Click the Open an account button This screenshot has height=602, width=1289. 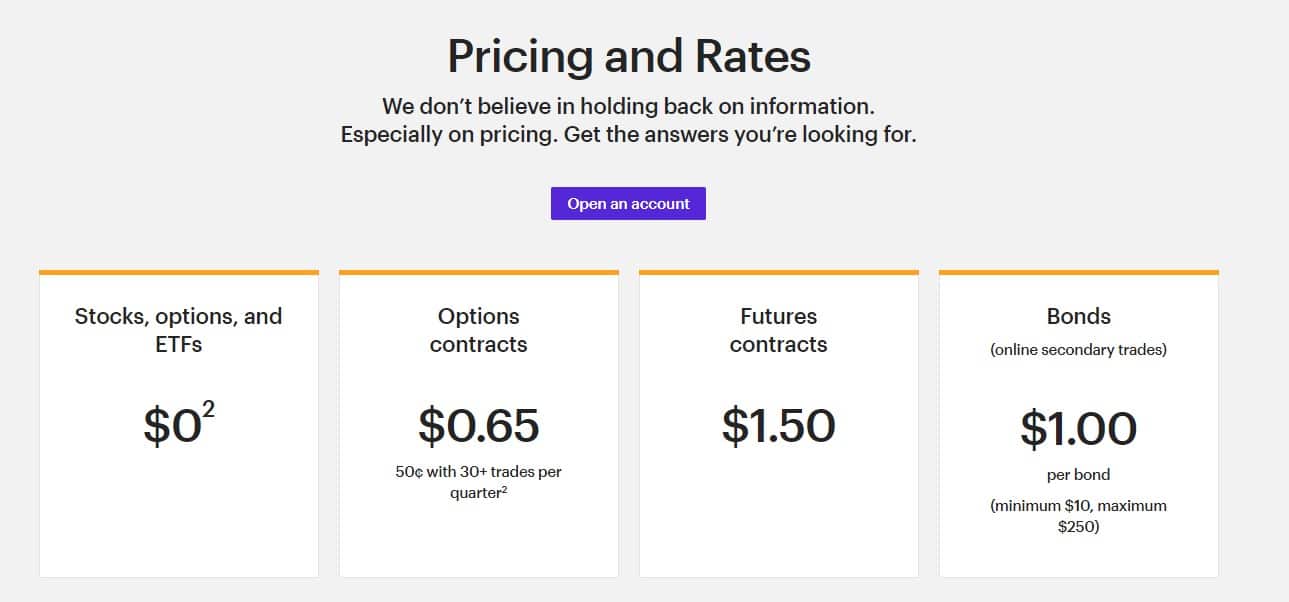coord(628,203)
